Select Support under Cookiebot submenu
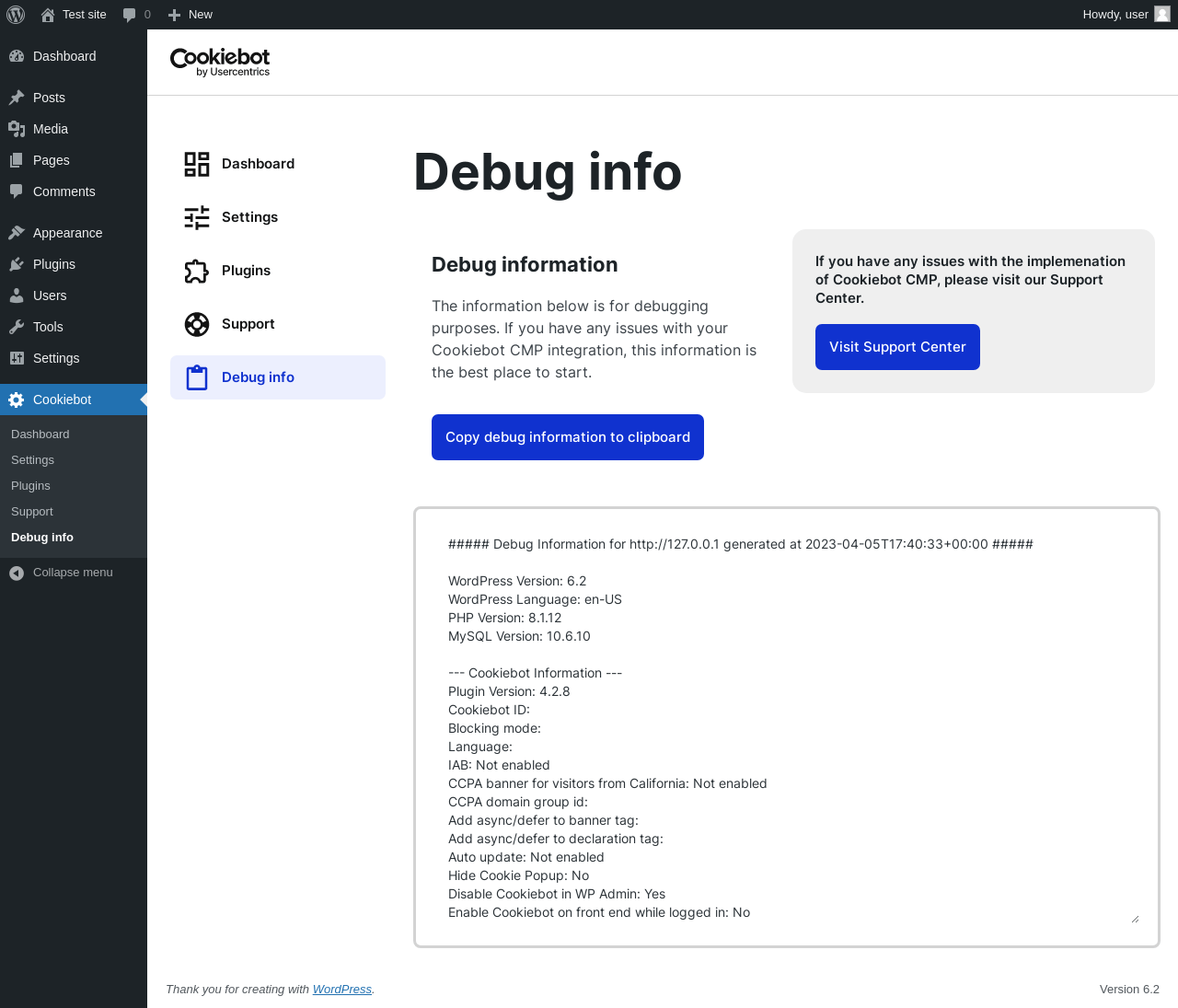1178x1008 pixels. click(x=32, y=512)
